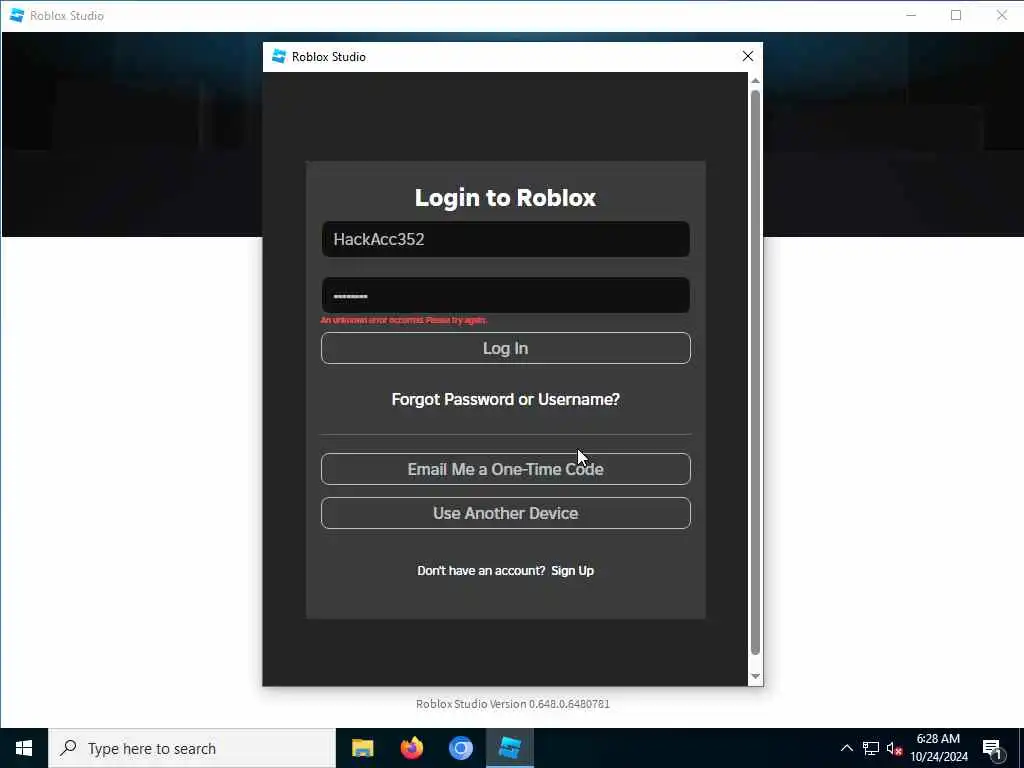Launch Chromium browser from the taskbar
The image size is (1024, 768).
coord(460,748)
